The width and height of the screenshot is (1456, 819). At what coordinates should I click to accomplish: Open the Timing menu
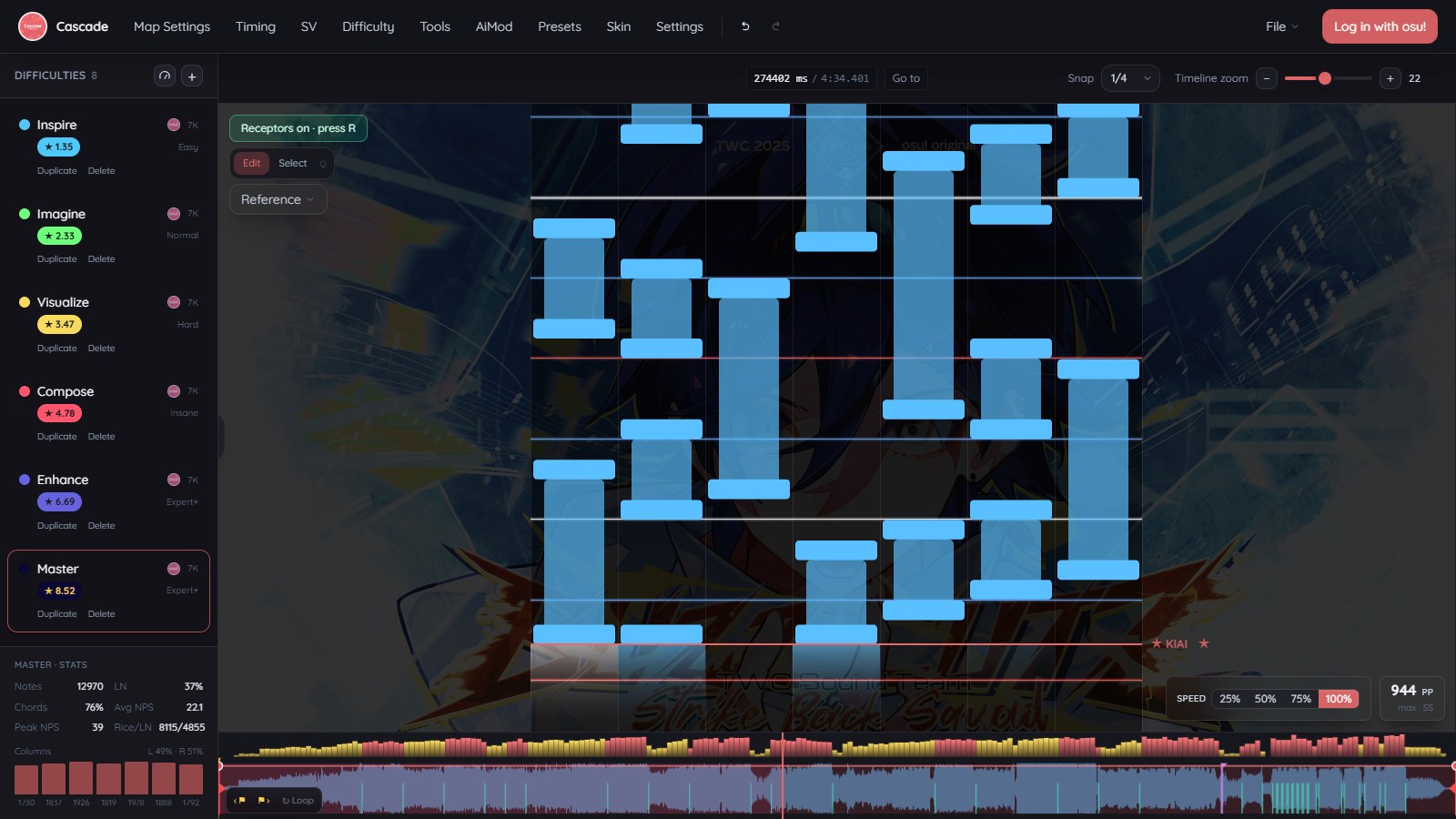tap(256, 26)
